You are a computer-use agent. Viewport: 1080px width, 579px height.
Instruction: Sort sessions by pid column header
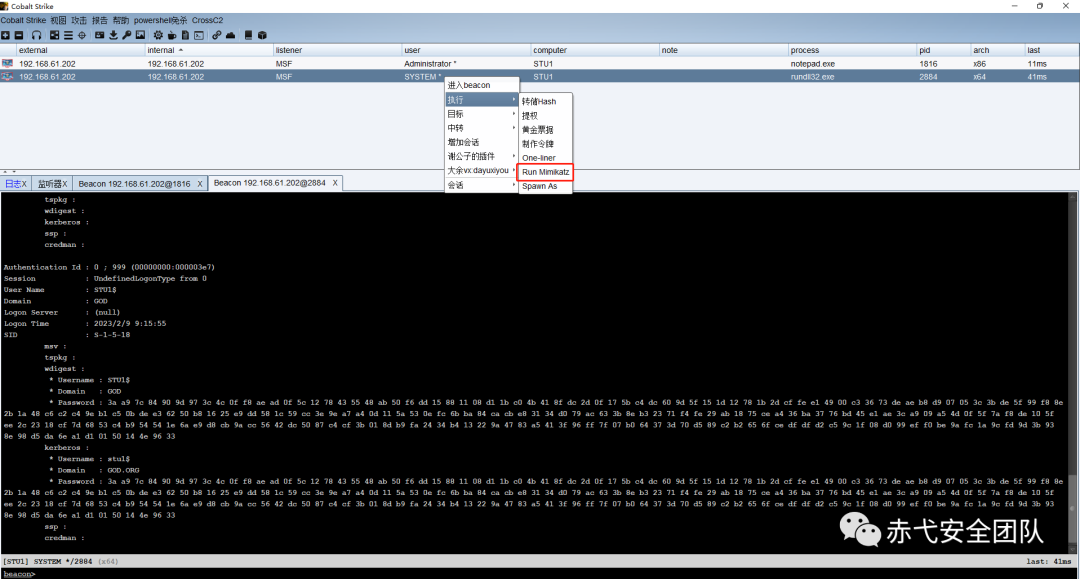point(943,50)
